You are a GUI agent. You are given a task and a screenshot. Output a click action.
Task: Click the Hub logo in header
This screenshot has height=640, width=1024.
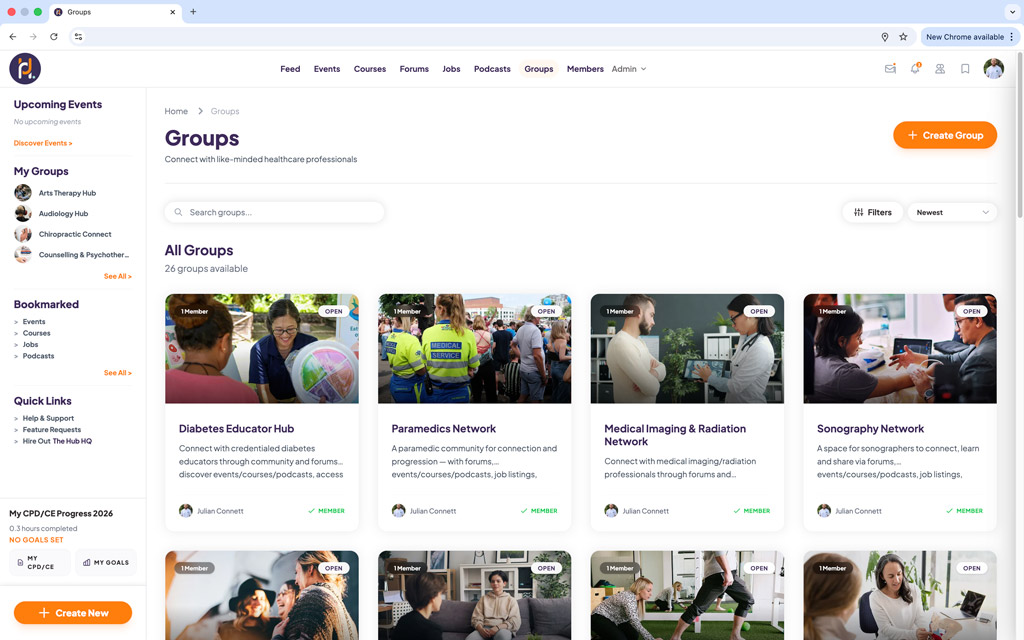pyautogui.click(x=25, y=69)
